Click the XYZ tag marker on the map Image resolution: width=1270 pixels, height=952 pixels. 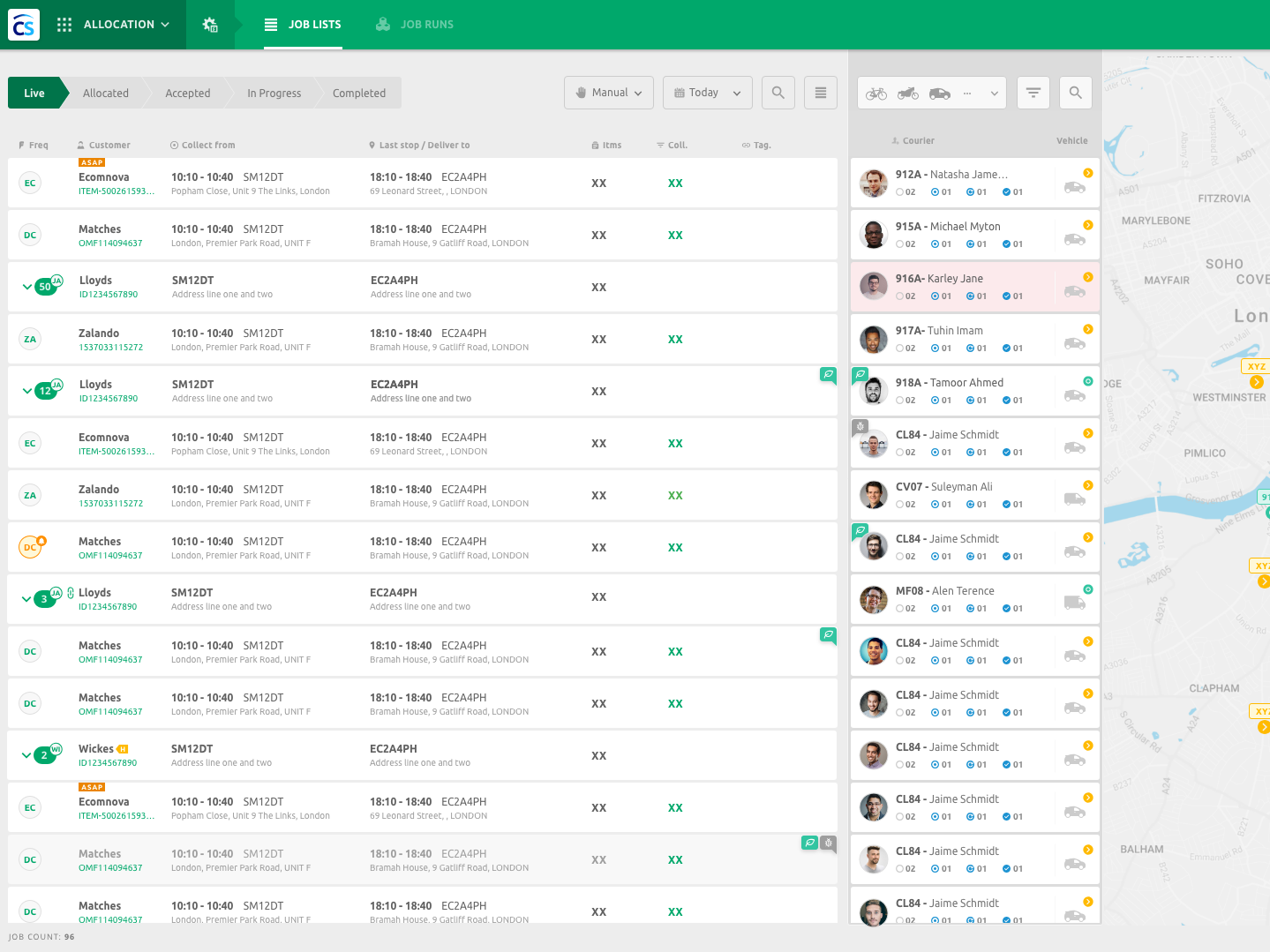1256,365
